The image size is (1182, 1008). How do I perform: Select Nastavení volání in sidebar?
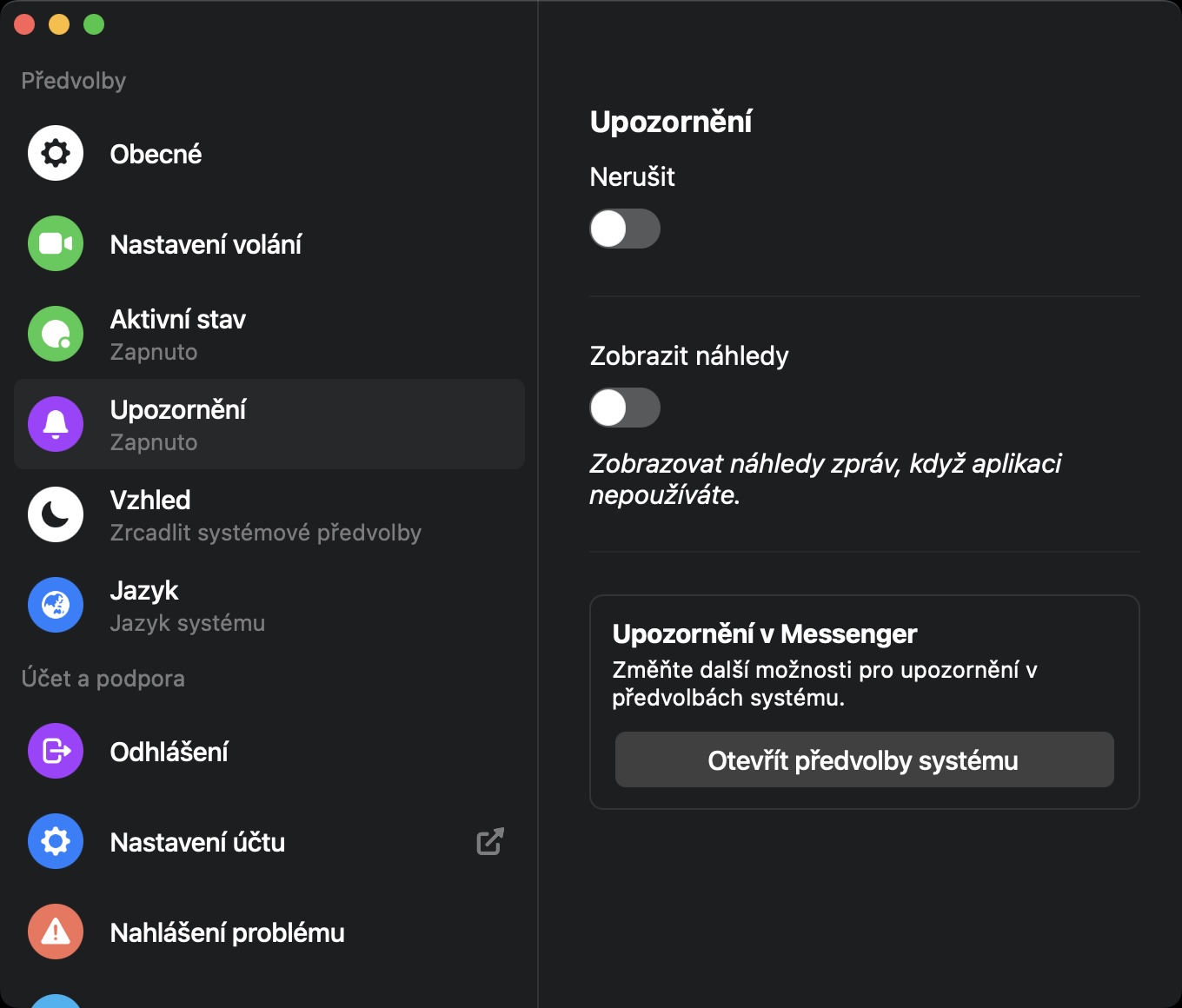[x=206, y=244]
